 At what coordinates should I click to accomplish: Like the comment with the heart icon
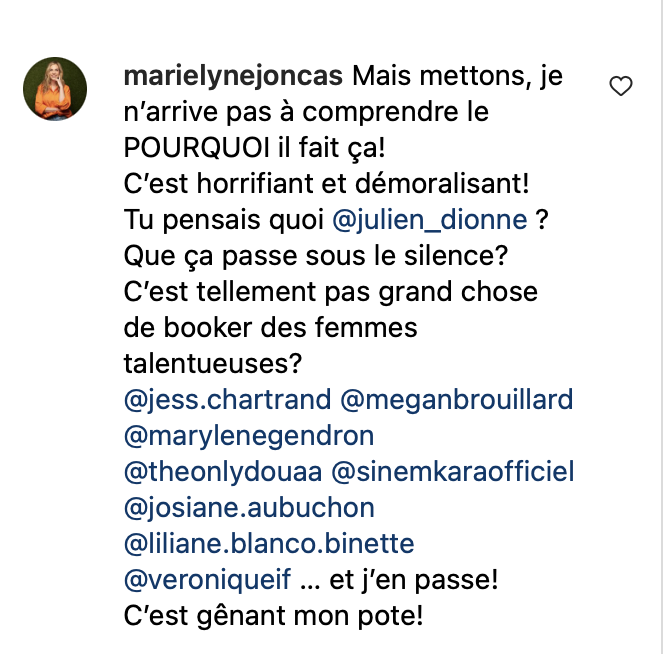pos(621,86)
